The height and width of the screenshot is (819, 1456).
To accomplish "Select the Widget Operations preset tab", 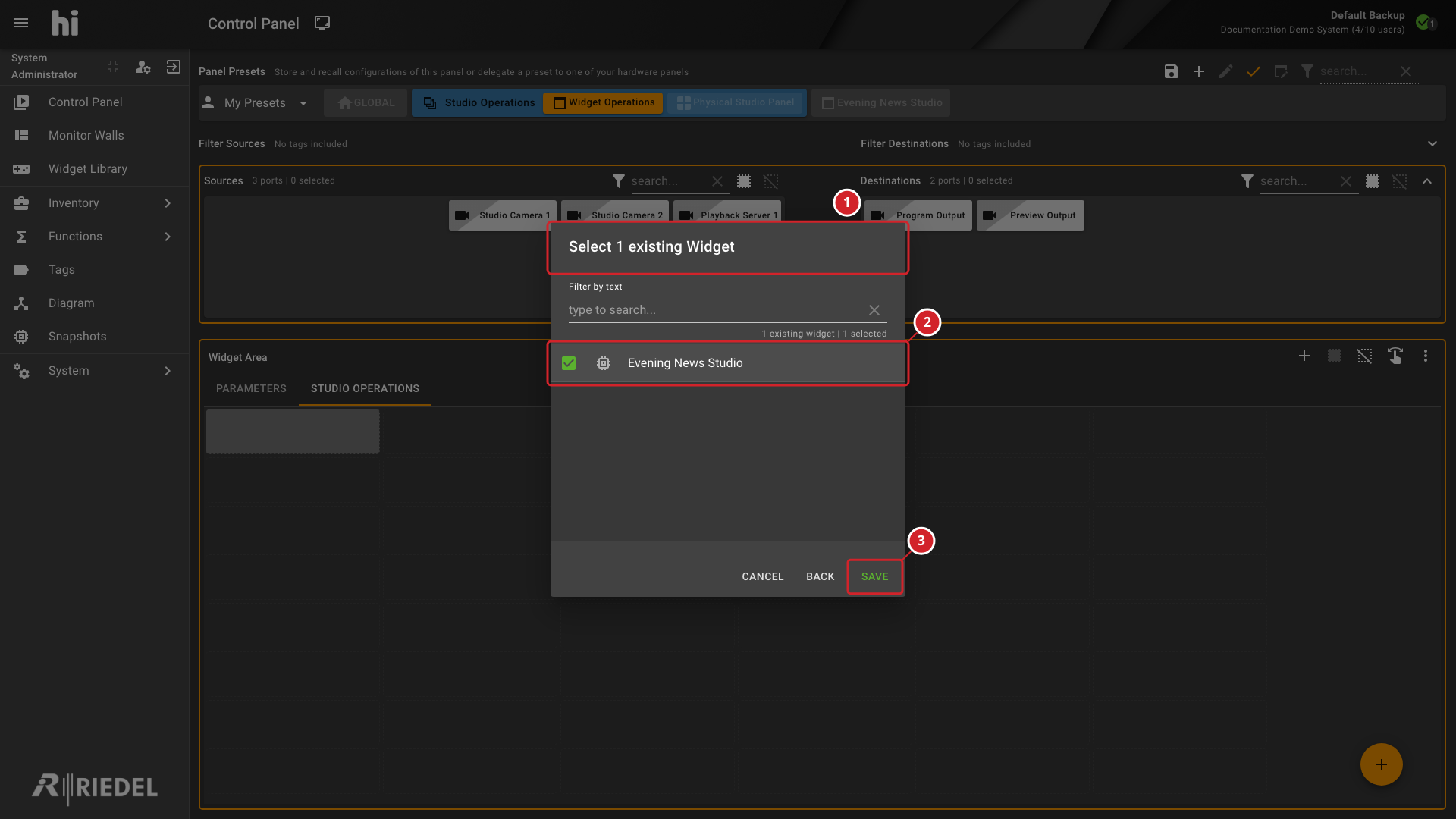I will 603,102.
